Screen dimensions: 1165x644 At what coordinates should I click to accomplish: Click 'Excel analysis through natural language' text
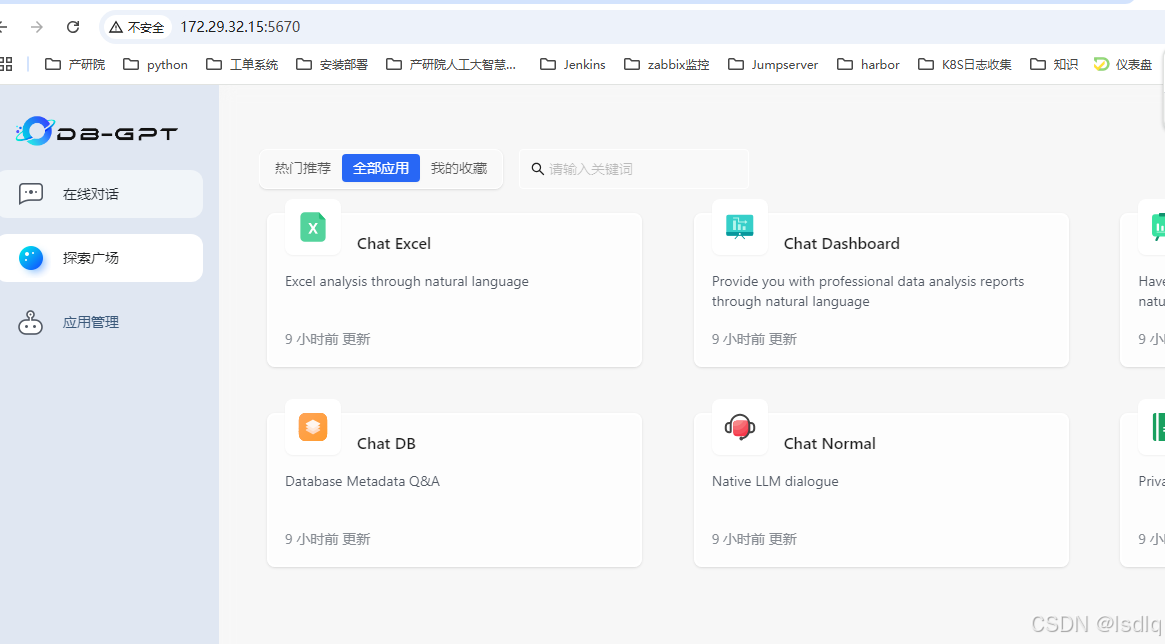407,282
